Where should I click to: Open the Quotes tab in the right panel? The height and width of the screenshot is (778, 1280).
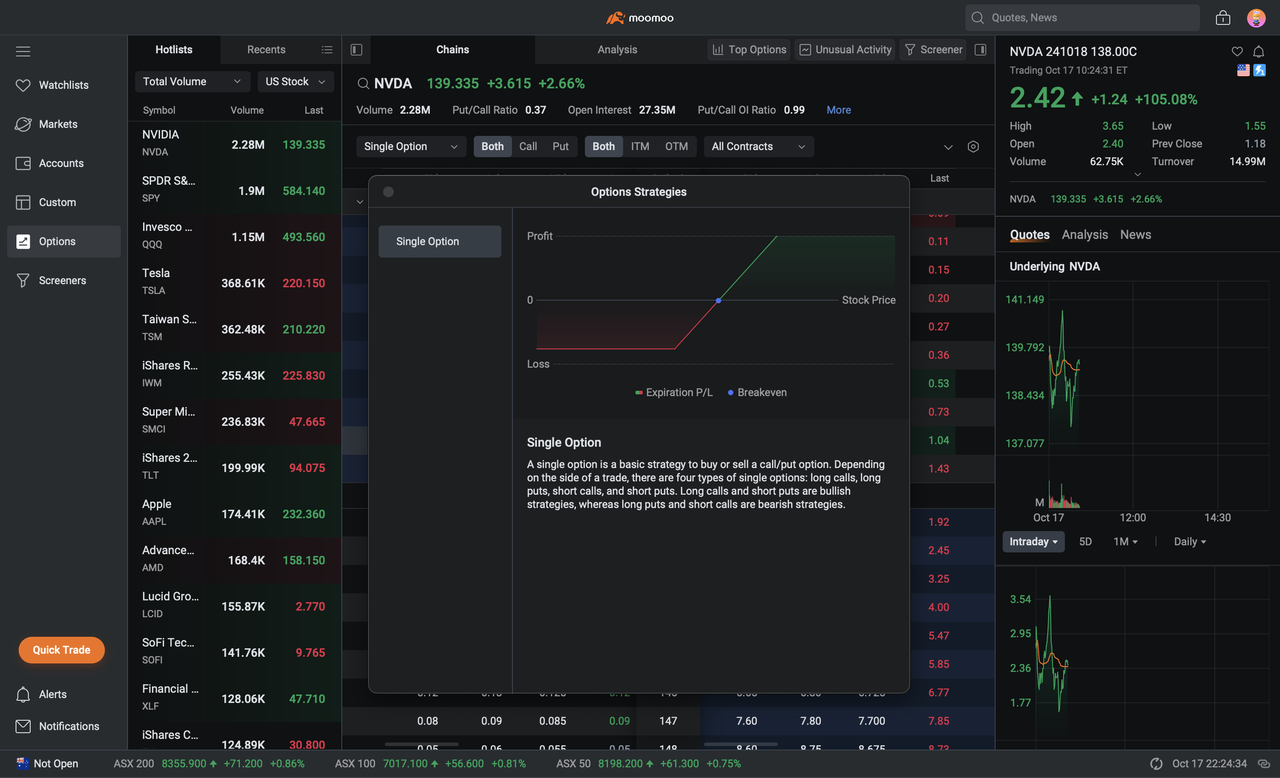point(1030,235)
